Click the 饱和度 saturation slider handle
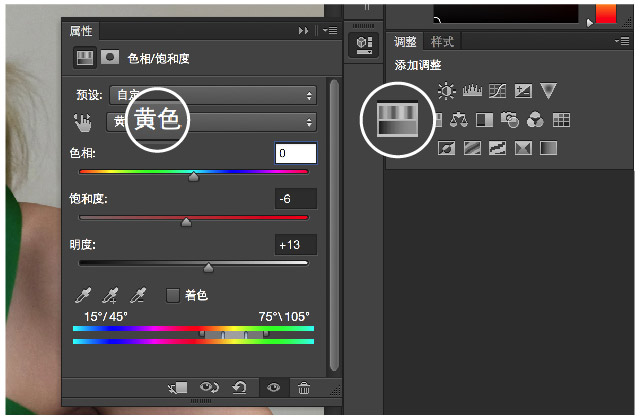Image resolution: width=640 pixels, height=418 pixels. [x=186, y=222]
